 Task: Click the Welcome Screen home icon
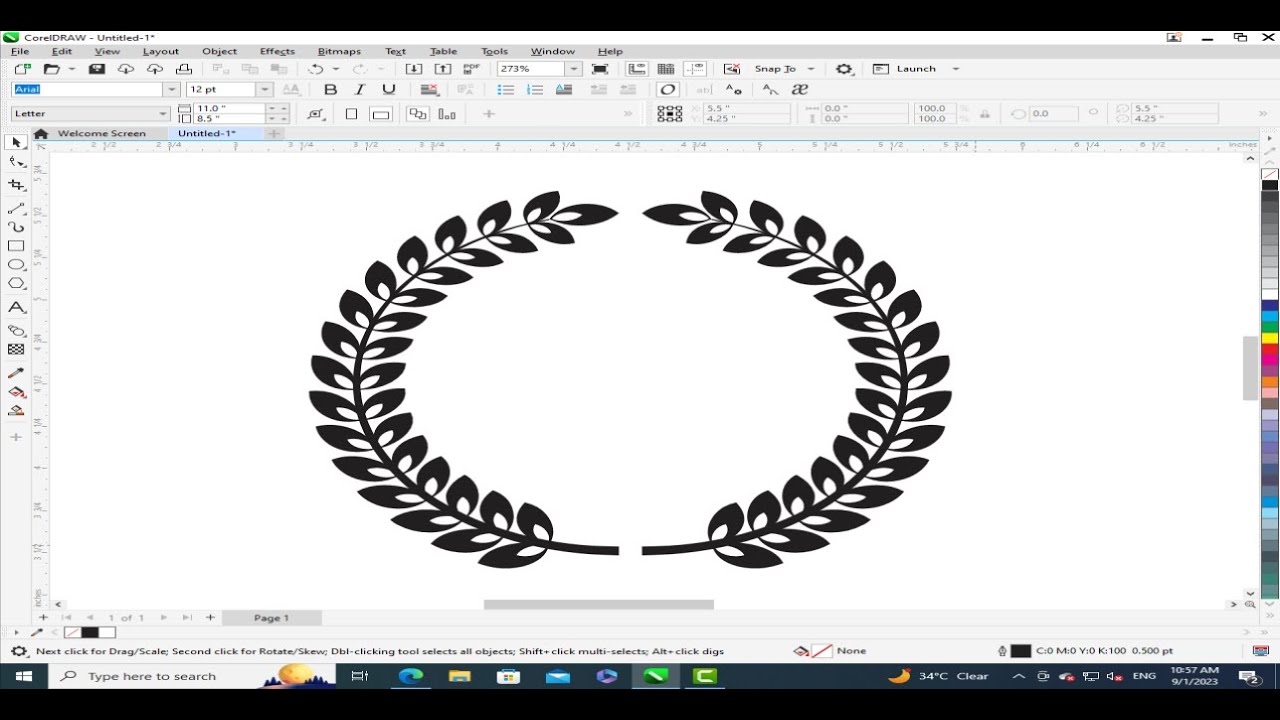click(x=41, y=134)
